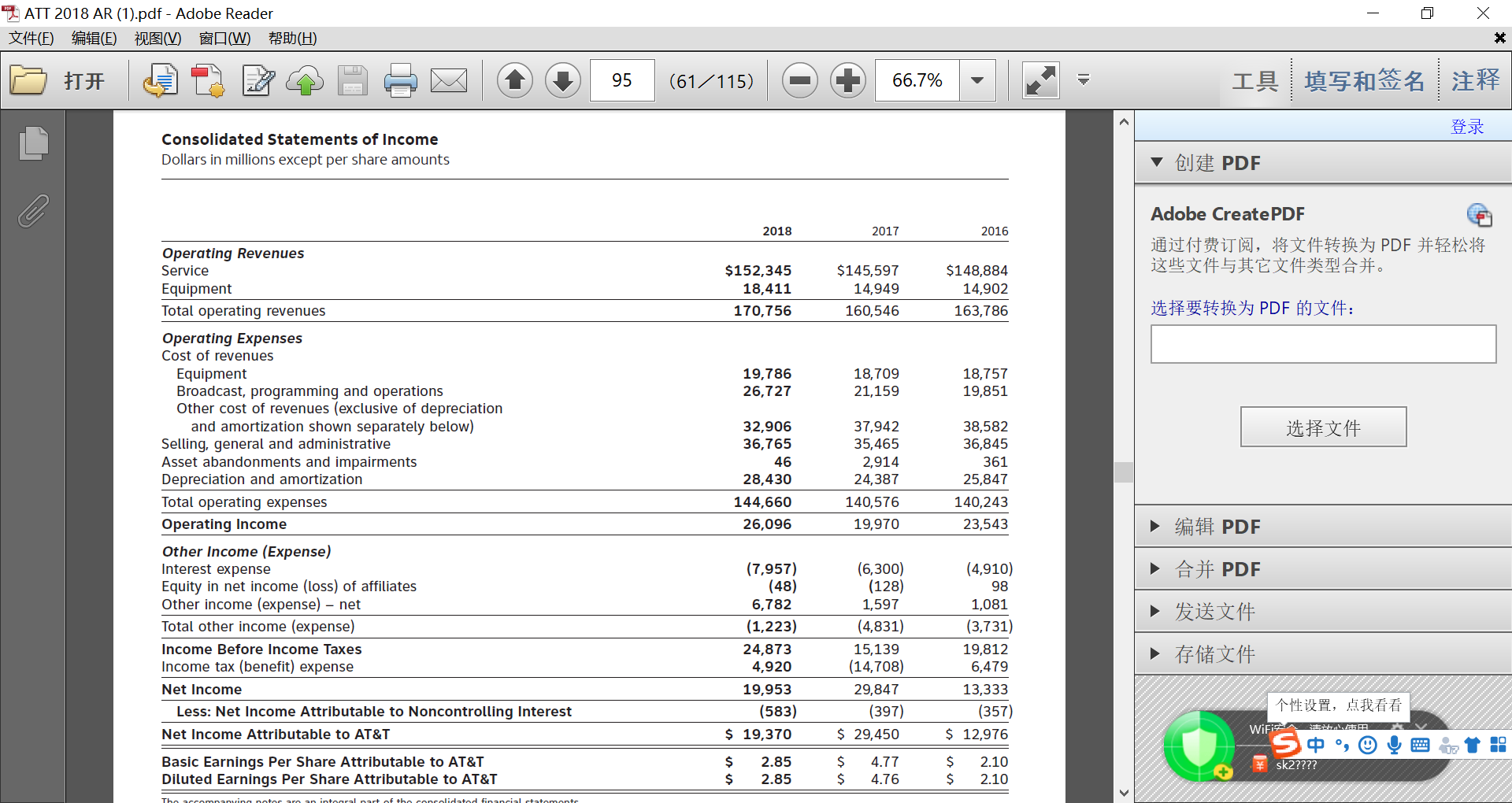Click the green WiFi security shield
Viewport: 1512px width, 803px height.
1199,746
